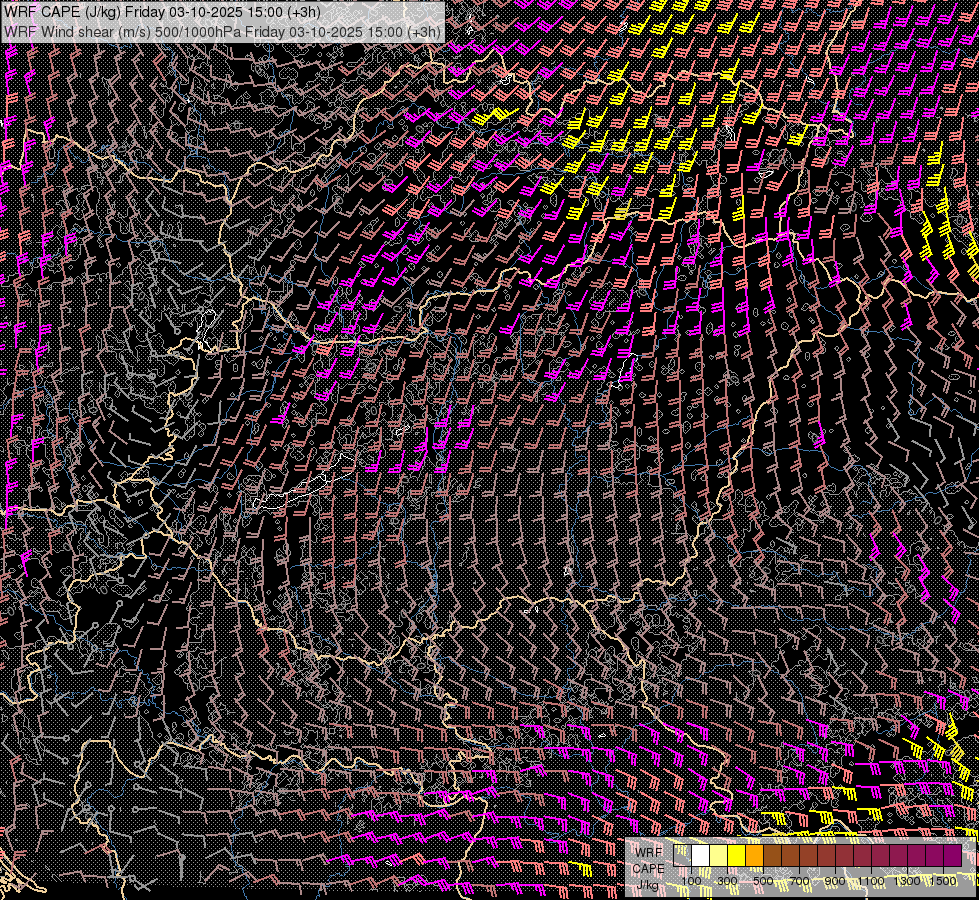
Task: Click the WRF label in the legend
Action: point(649,853)
